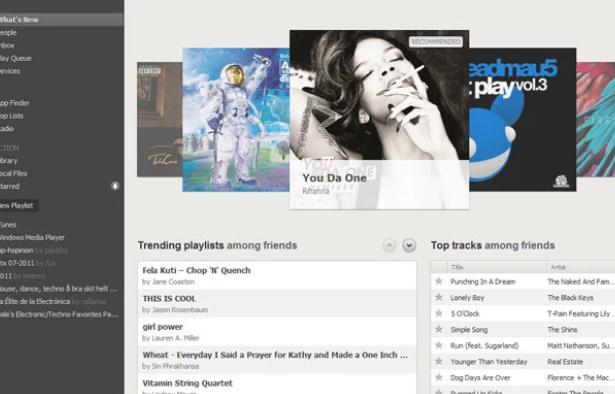Screen dimensions: 615x394
Task: Open Jane Coaston's profile link
Action: coord(173,282)
